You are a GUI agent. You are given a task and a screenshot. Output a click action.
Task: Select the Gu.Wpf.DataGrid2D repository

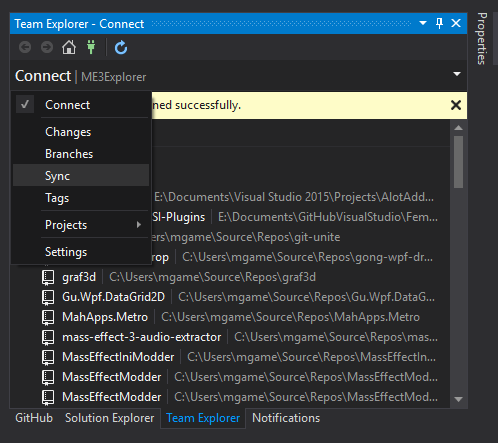coord(113,297)
